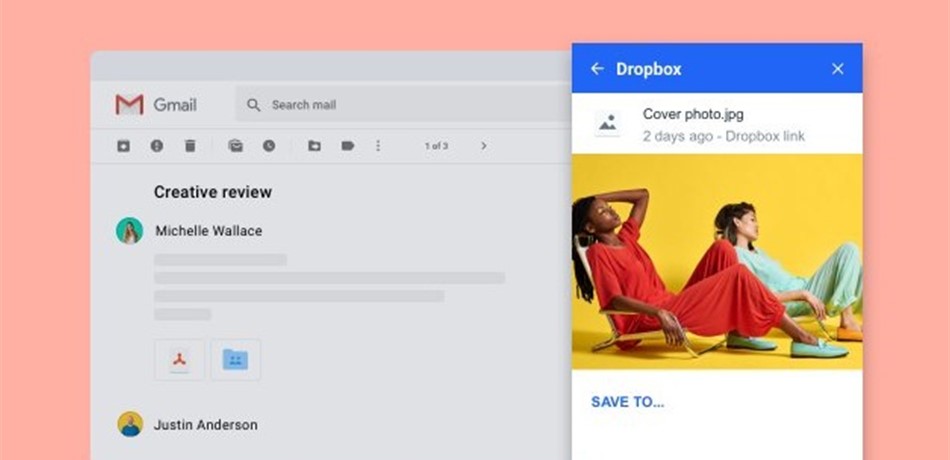Open the shared folder attachment thumbnail
The height and width of the screenshot is (460, 950).
(236, 360)
